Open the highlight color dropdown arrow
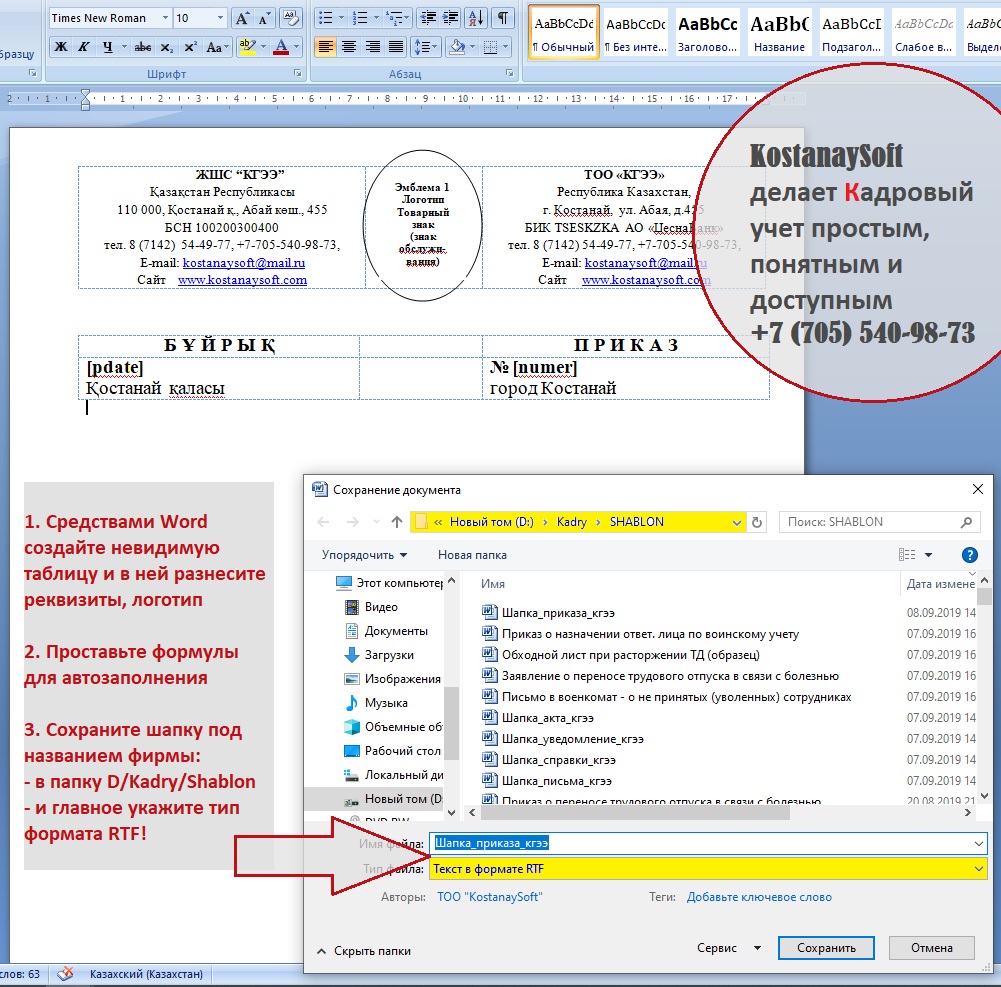 coord(262,47)
